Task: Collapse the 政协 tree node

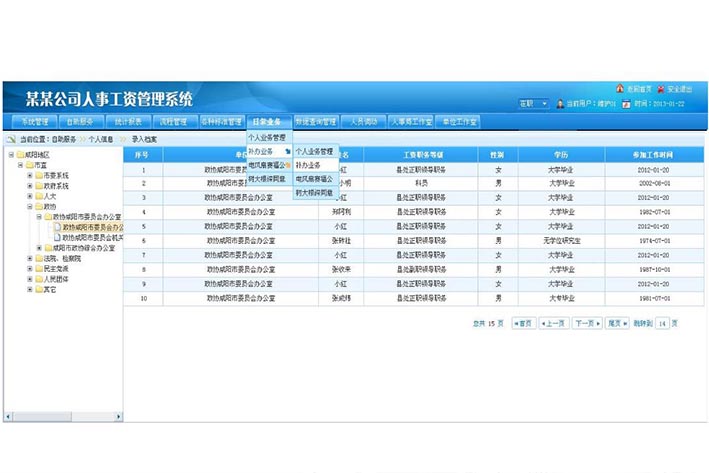Action: (30, 207)
